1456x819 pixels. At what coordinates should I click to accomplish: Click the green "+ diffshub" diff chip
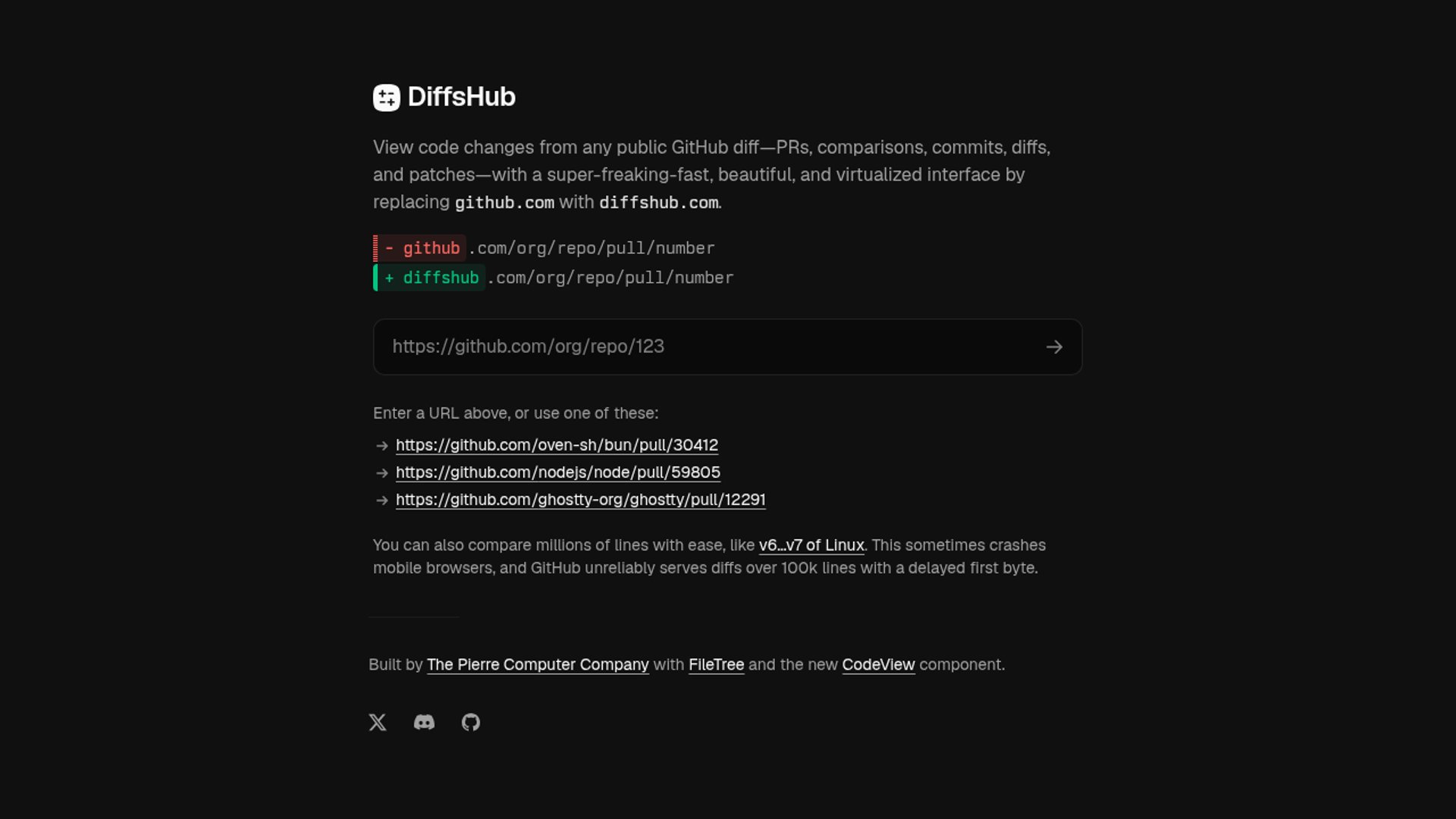(429, 278)
